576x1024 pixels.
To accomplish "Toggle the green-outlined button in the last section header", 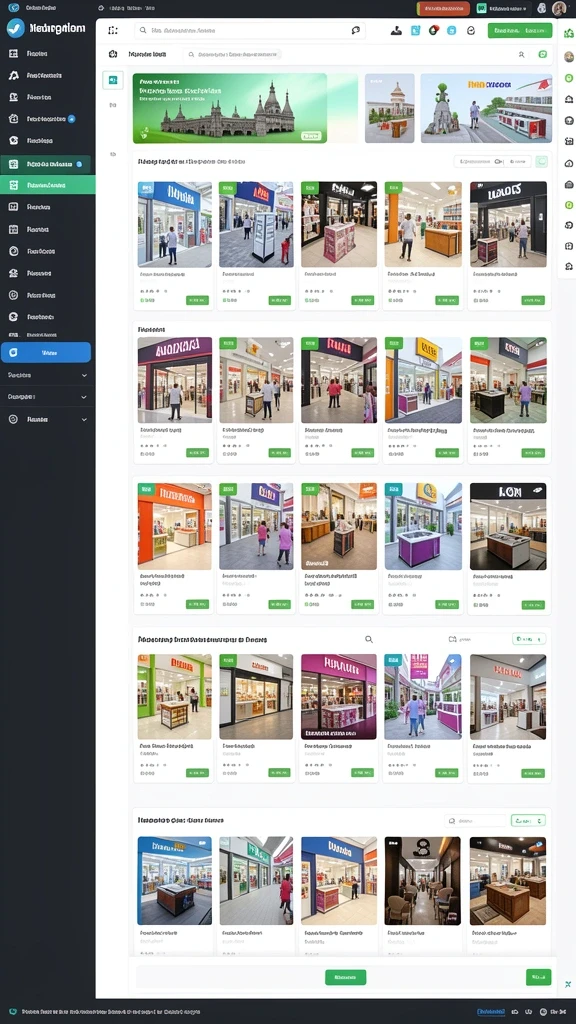I will [528, 820].
